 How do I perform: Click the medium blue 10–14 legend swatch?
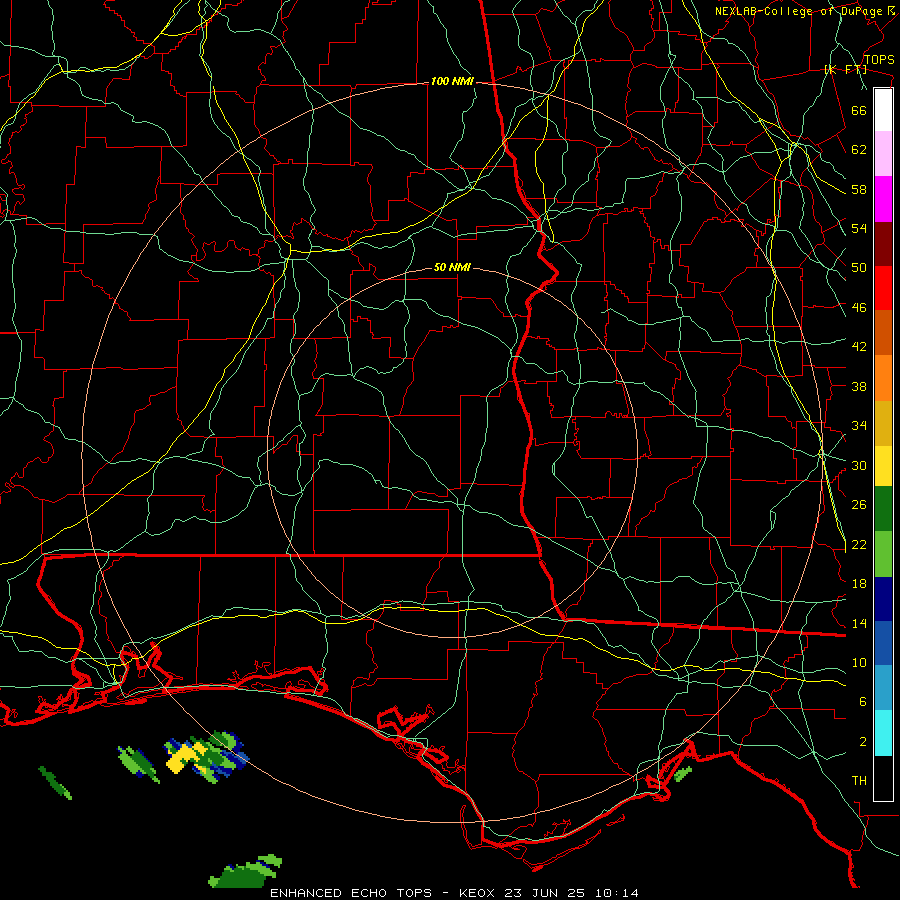tap(883, 643)
